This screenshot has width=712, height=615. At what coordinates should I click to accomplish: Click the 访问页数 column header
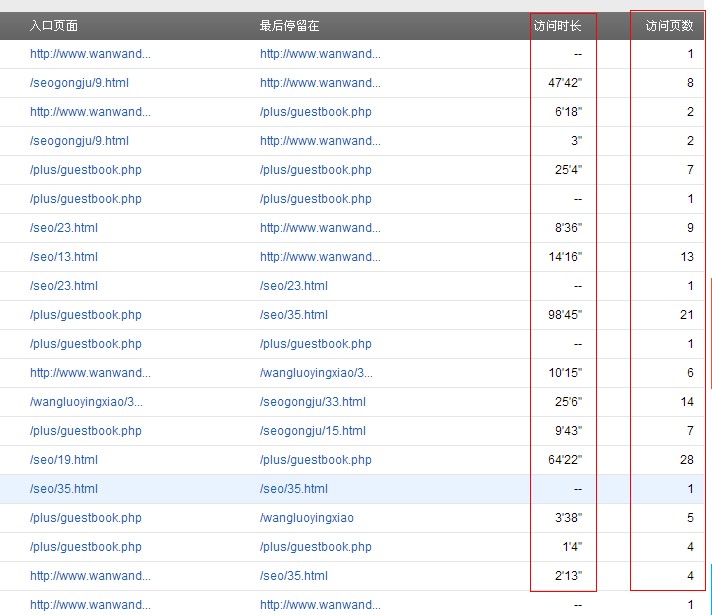[669, 25]
